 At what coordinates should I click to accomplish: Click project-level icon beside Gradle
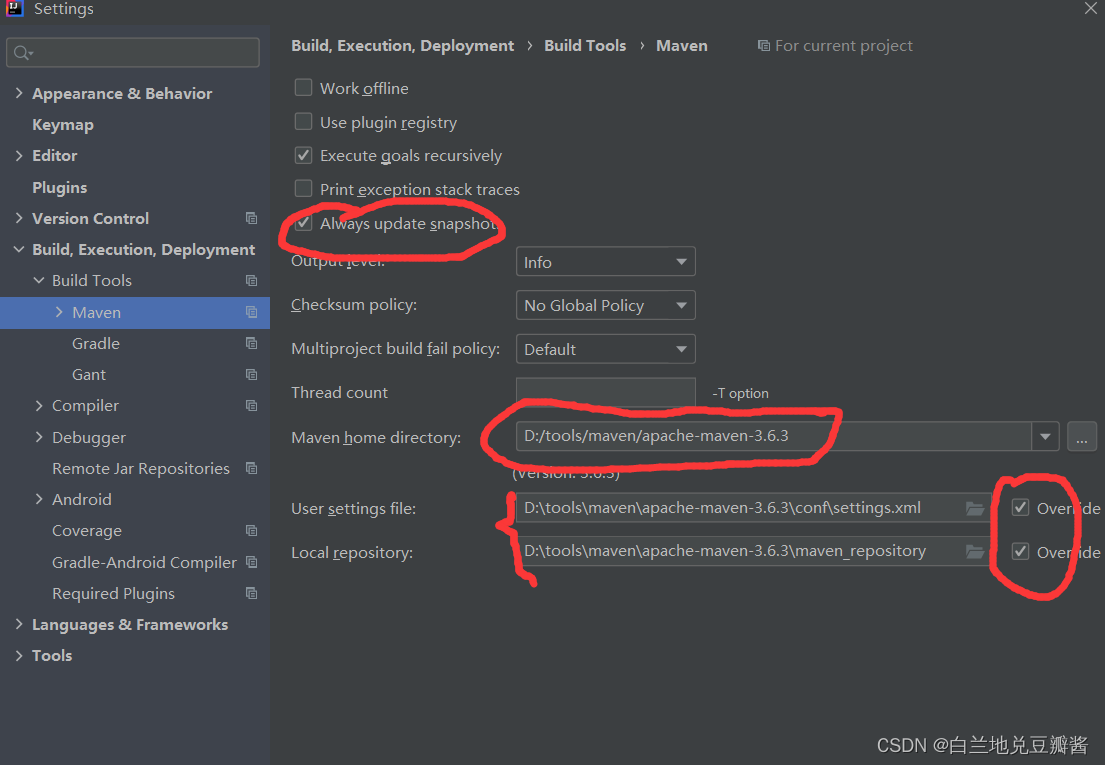point(252,343)
